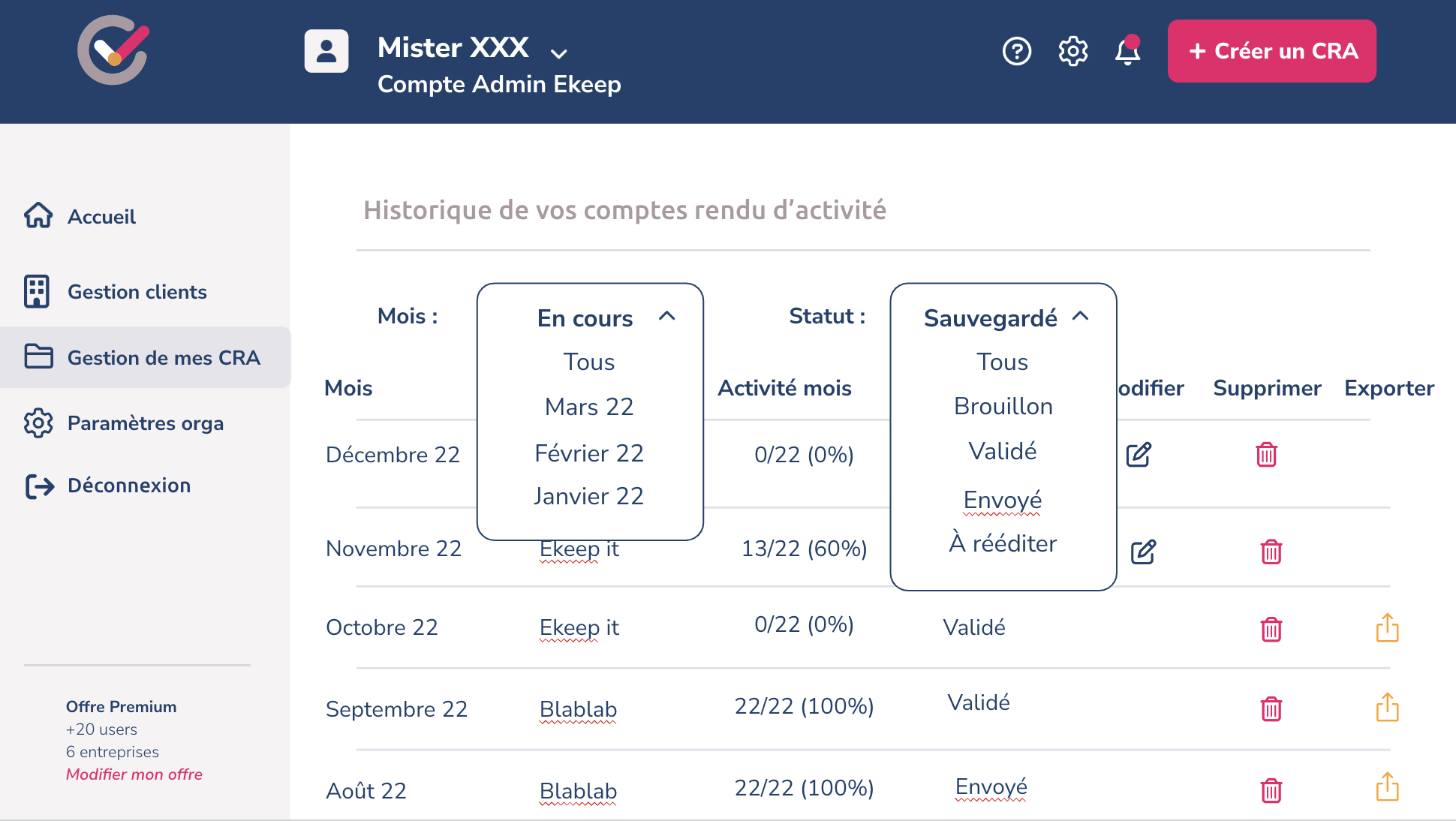The width and height of the screenshot is (1456, 821).
Task: Click the user avatar icon
Action: (326, 51)
